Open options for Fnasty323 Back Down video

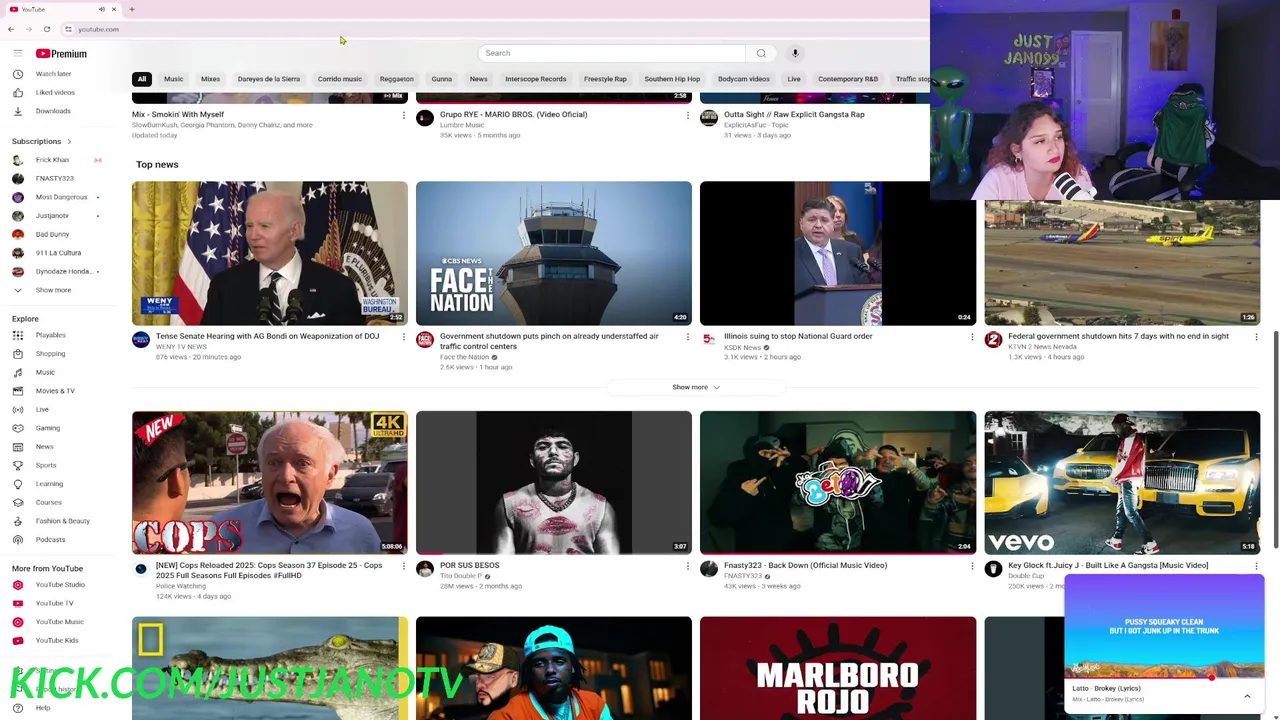click(x=972, y=567)
